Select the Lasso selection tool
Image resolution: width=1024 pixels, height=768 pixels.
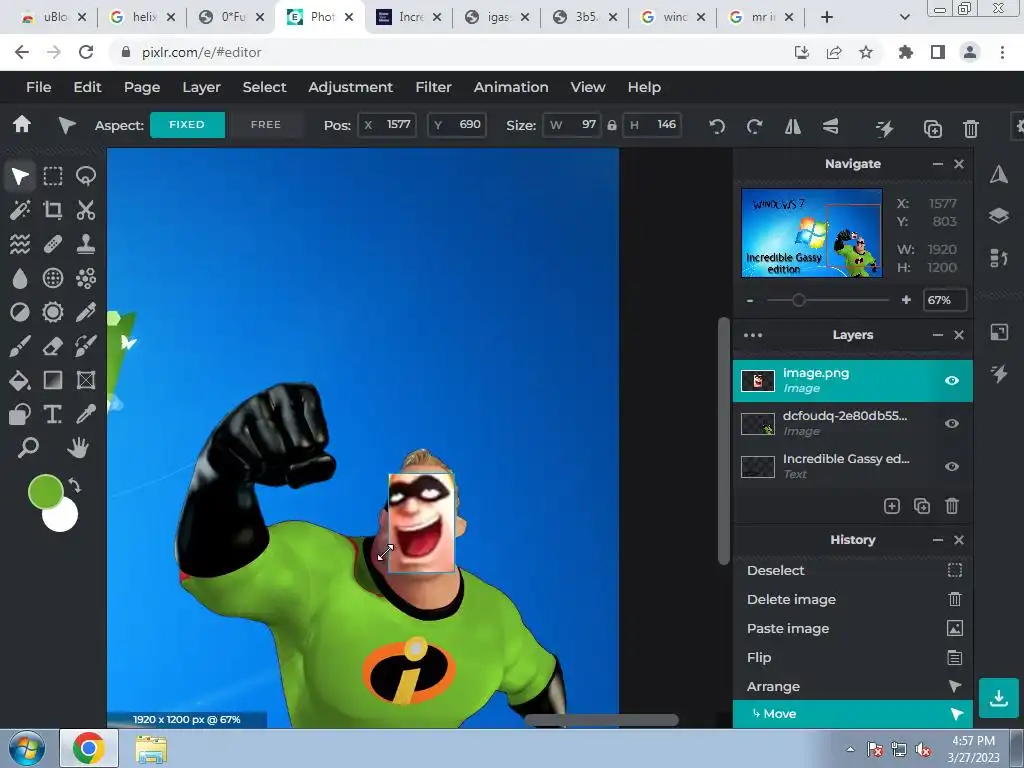(86, 176)
